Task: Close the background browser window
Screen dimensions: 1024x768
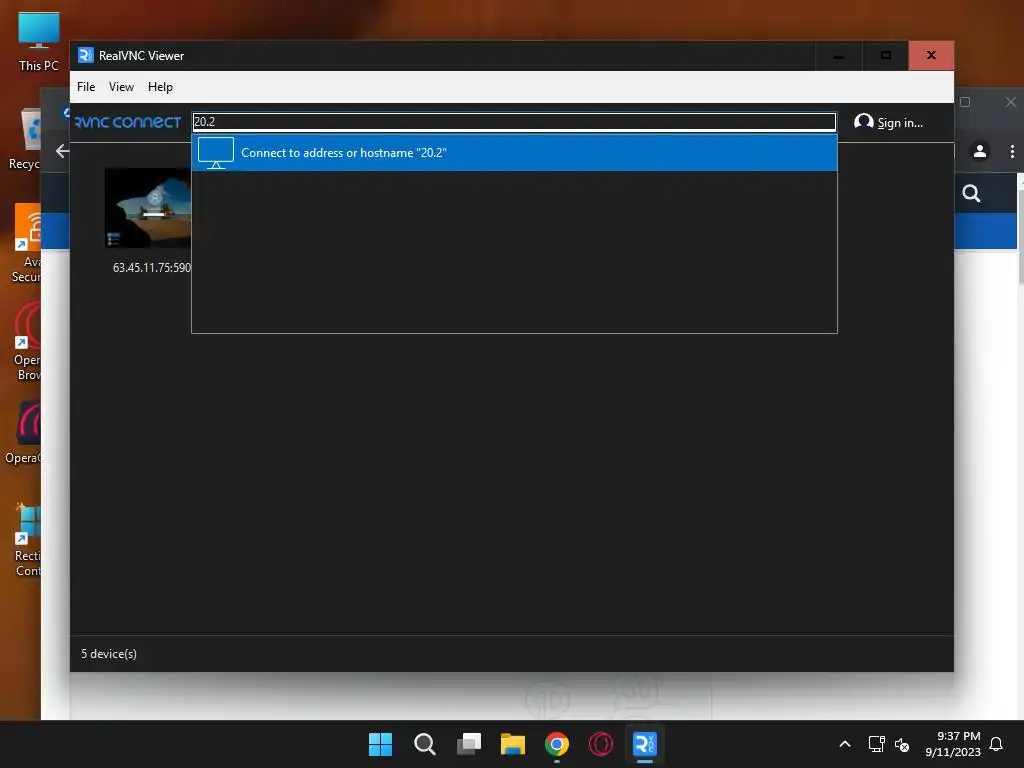Action: point(1010,102)
